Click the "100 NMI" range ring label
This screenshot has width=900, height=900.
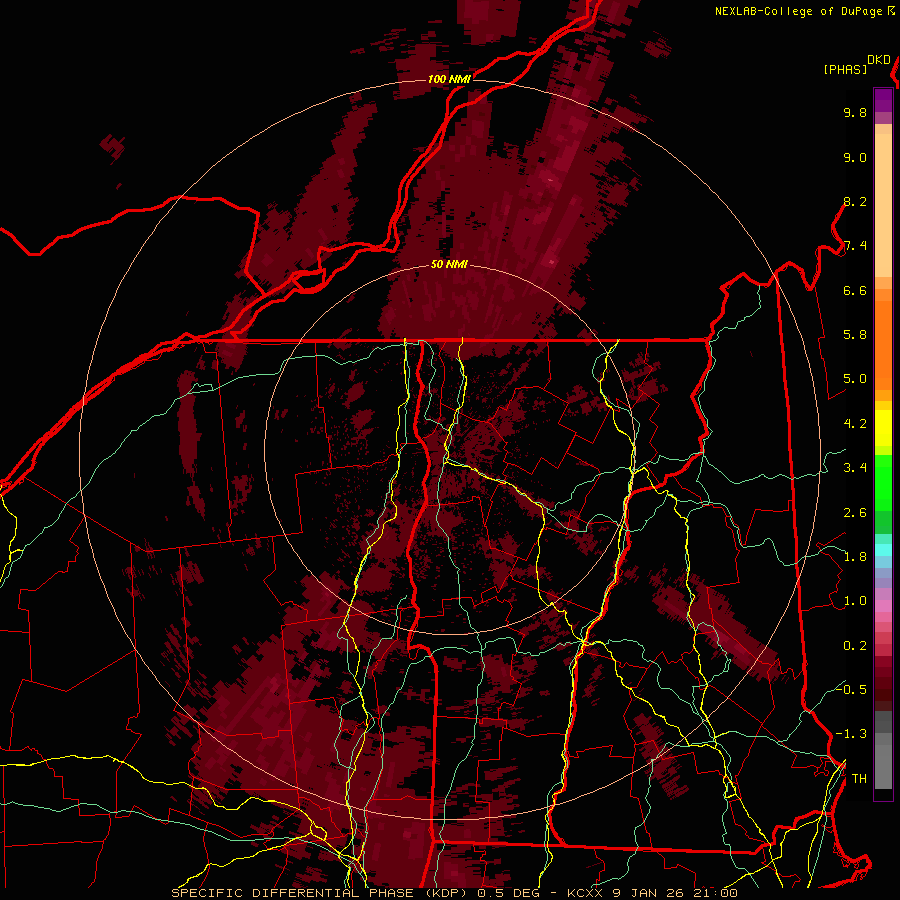[x=449, y=79]
